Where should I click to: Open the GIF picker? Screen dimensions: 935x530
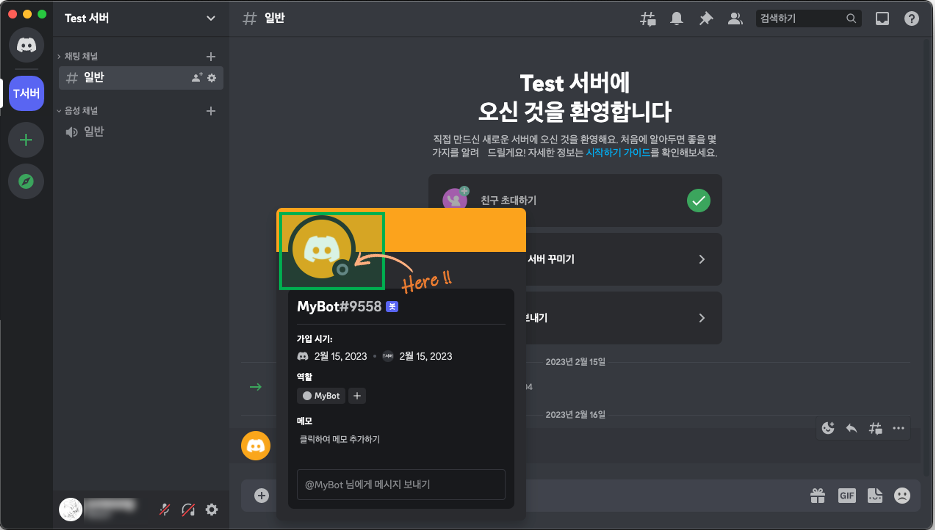pos(847,495)
